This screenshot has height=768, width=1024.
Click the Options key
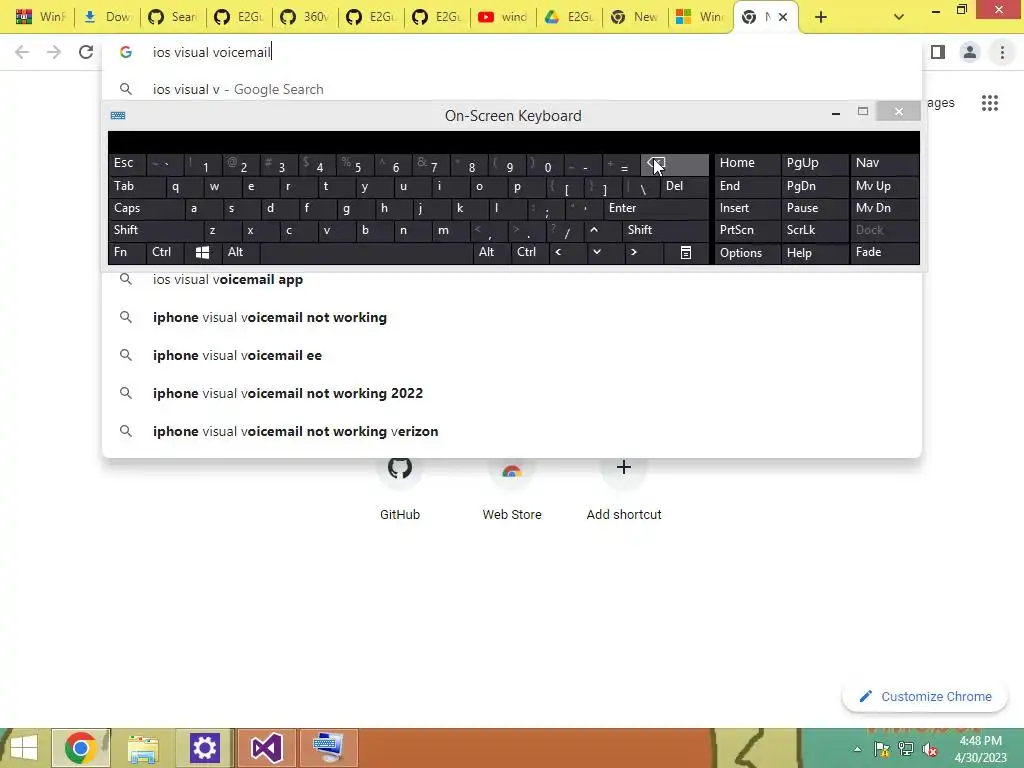[747, 253]
